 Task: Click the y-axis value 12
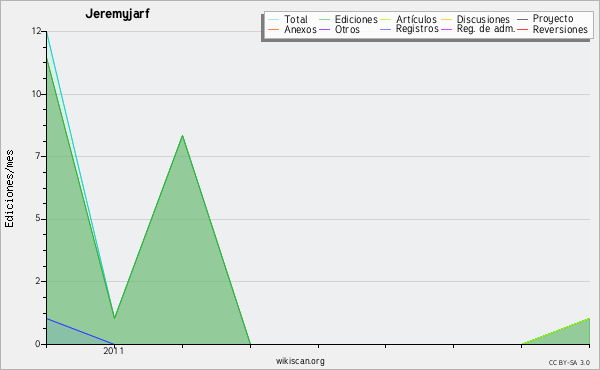(36, 31)
